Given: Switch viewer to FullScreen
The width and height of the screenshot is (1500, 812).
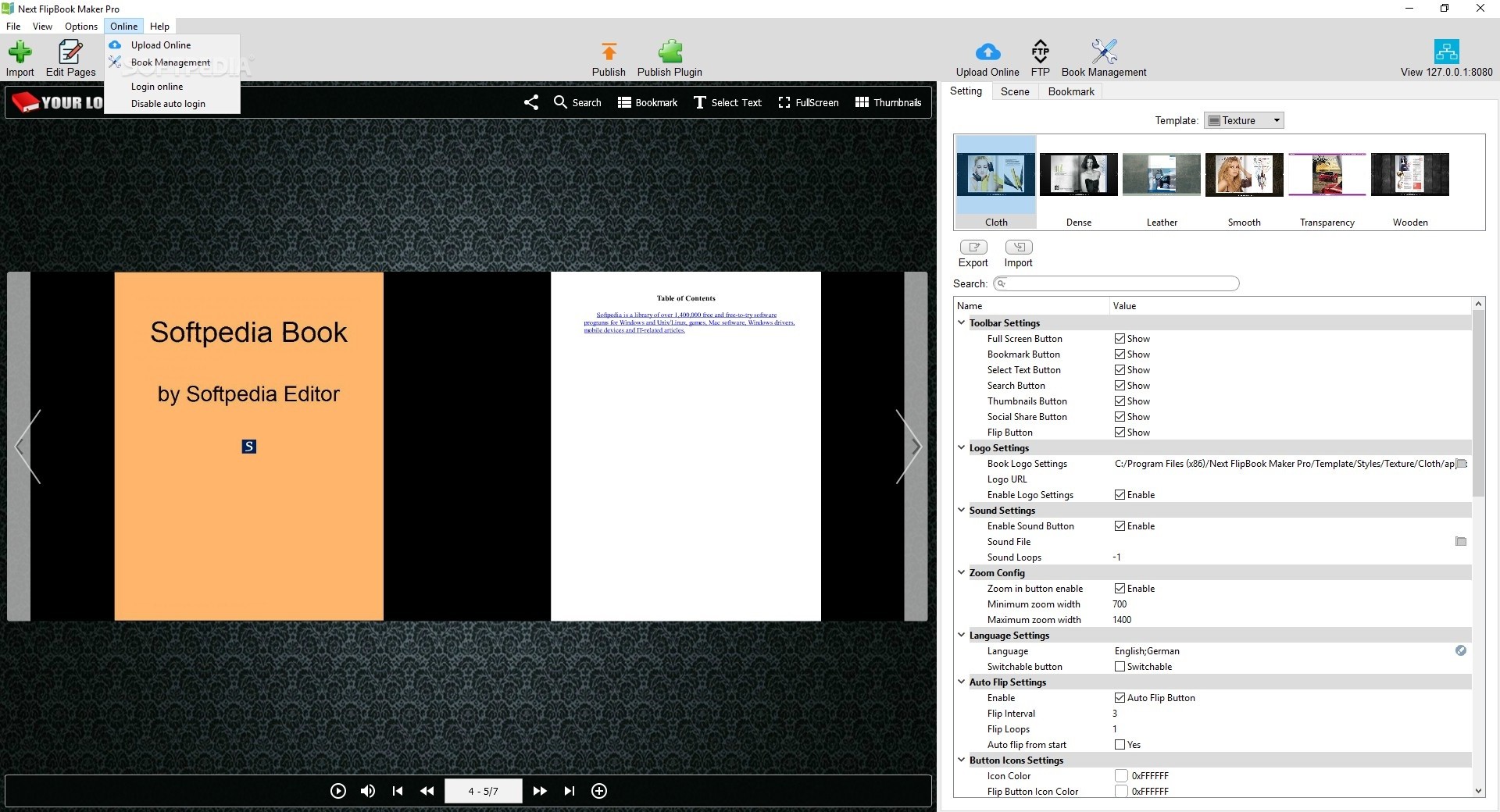Looking at the screenshot, I should point(809,102).
